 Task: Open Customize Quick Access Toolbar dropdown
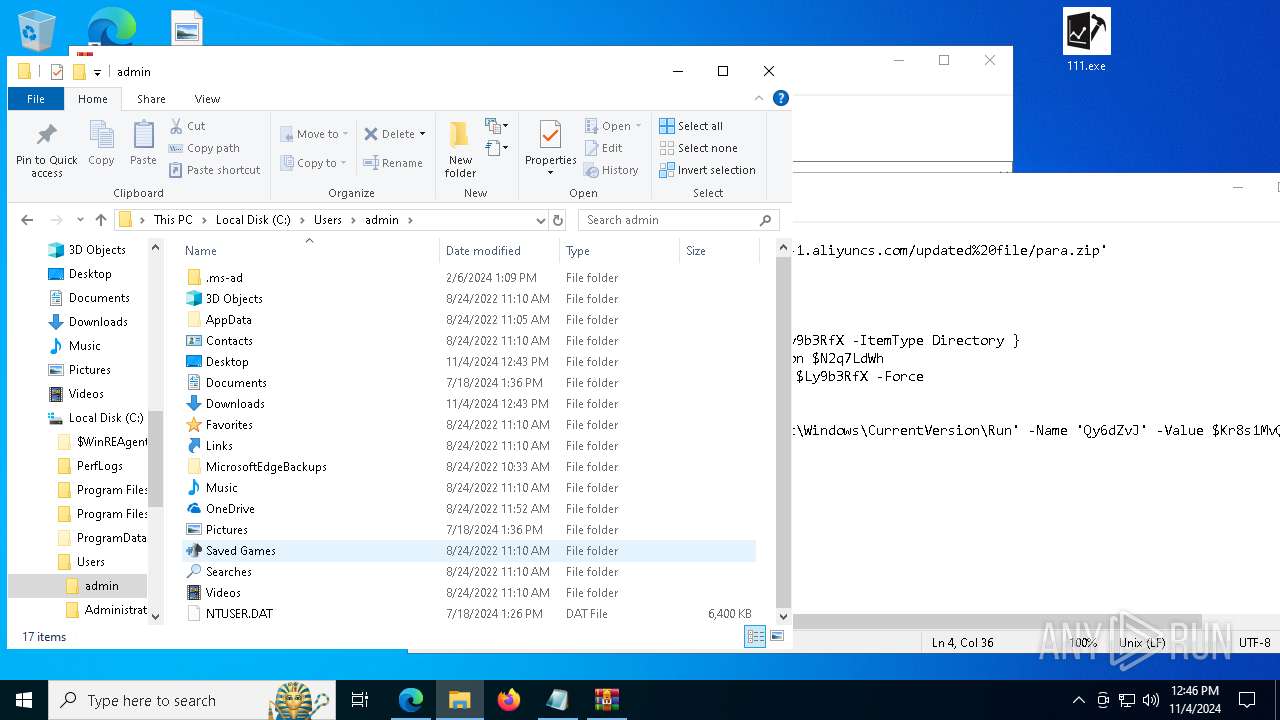[97, 72]
